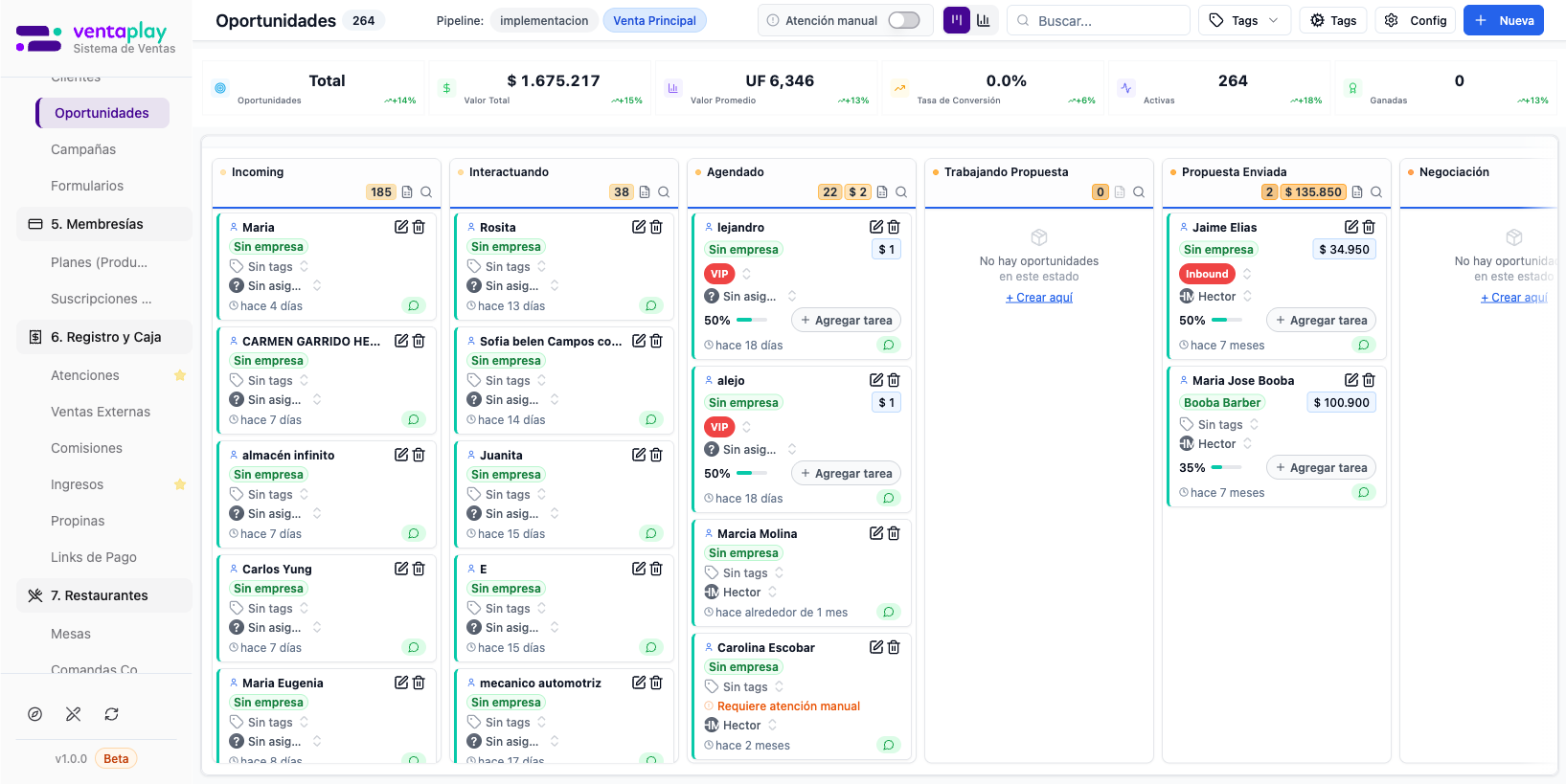Edit CARMEN GARRIDO opportunity card
1566x784 pixels.
point(401,341)
